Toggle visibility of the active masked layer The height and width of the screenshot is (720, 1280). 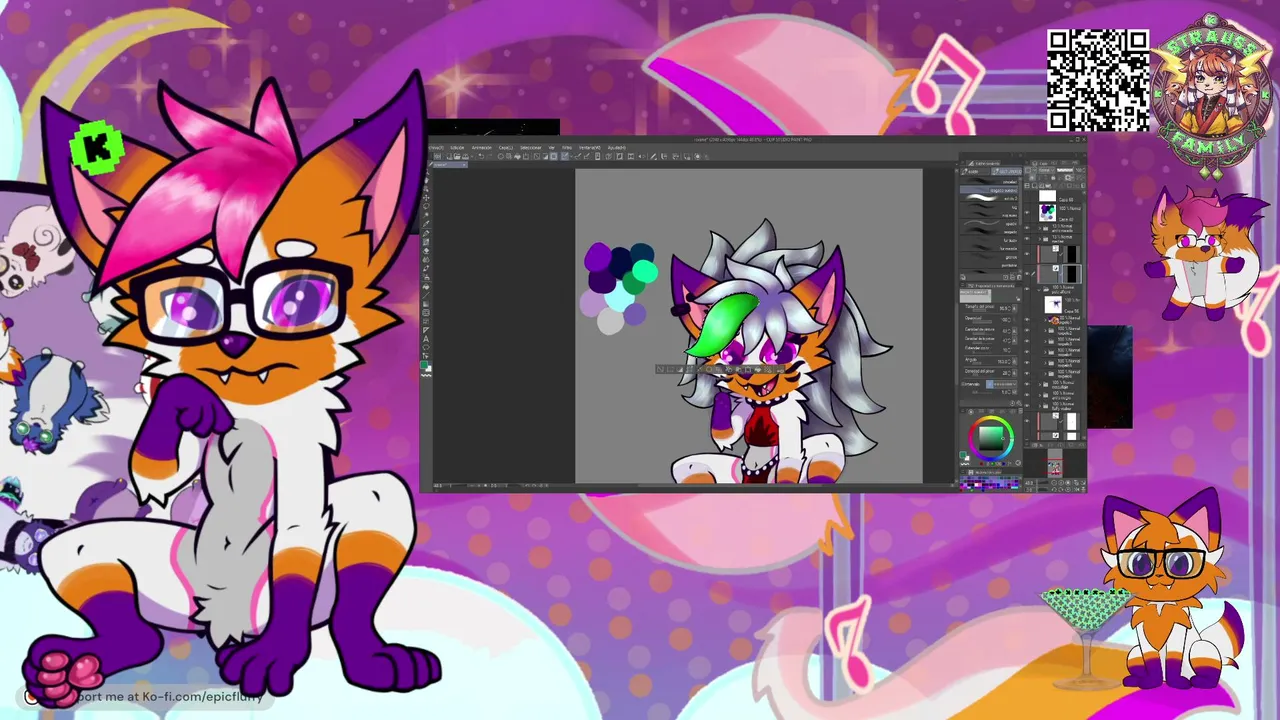click(x=1027, y=272)
